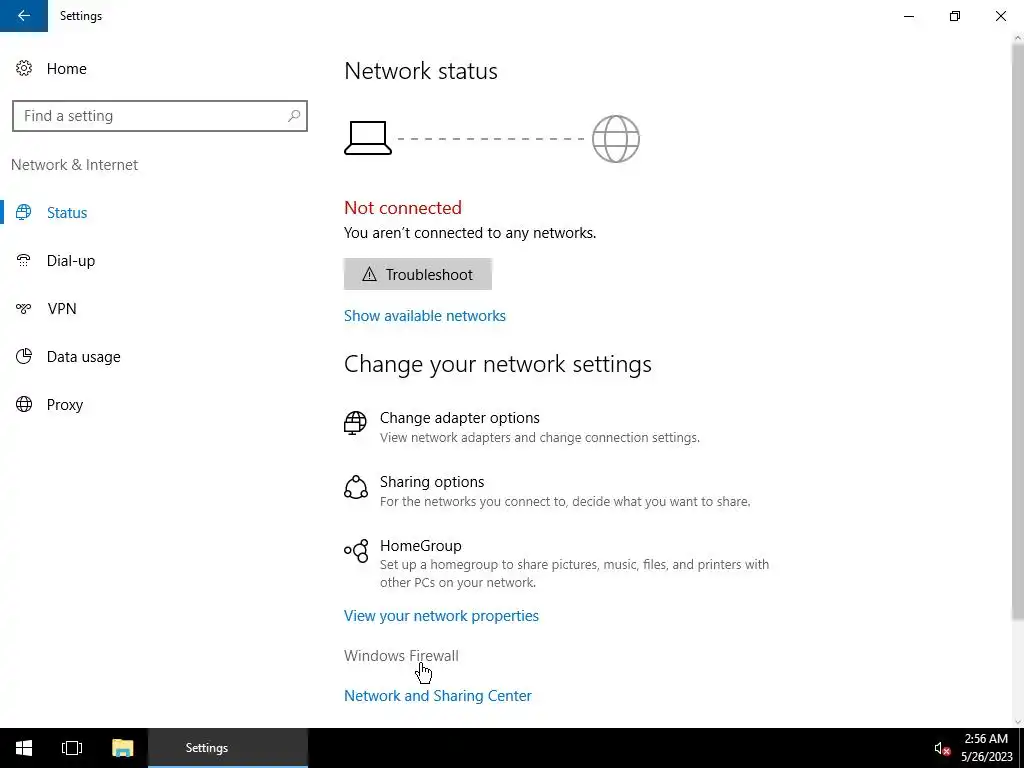Open Change adapter options

[x=522, y=427]
